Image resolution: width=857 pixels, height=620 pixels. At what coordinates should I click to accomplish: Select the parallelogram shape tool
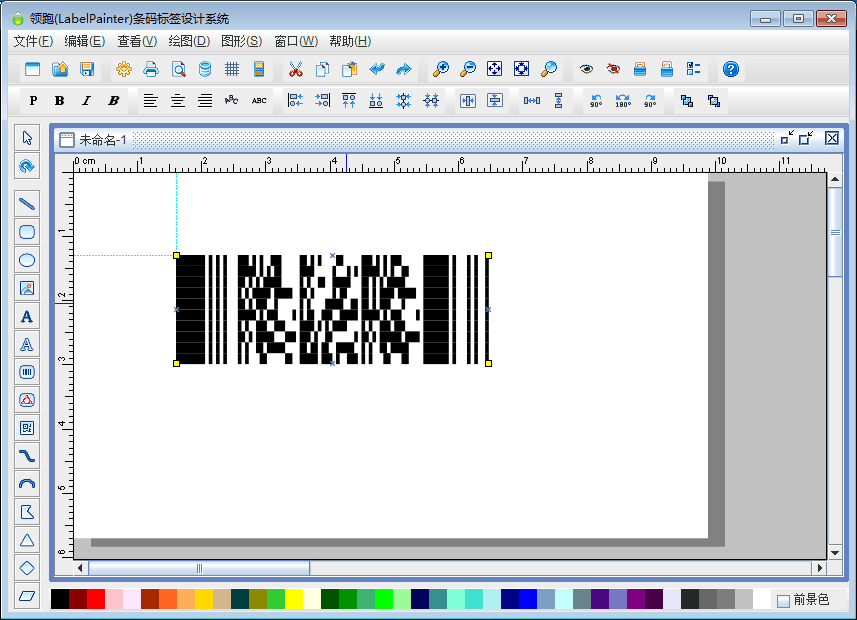27,596
